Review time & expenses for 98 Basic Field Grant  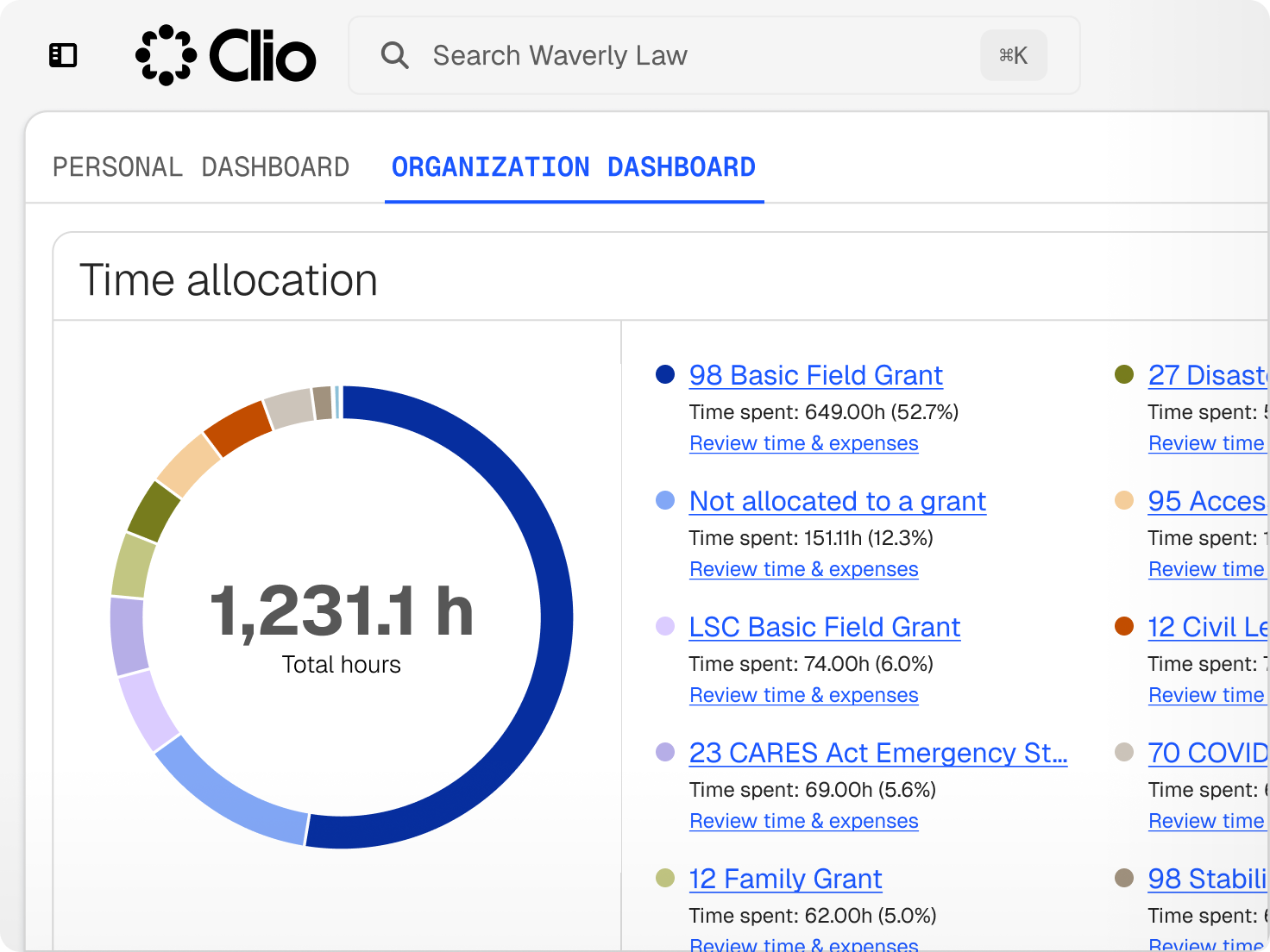click(804, 443)
